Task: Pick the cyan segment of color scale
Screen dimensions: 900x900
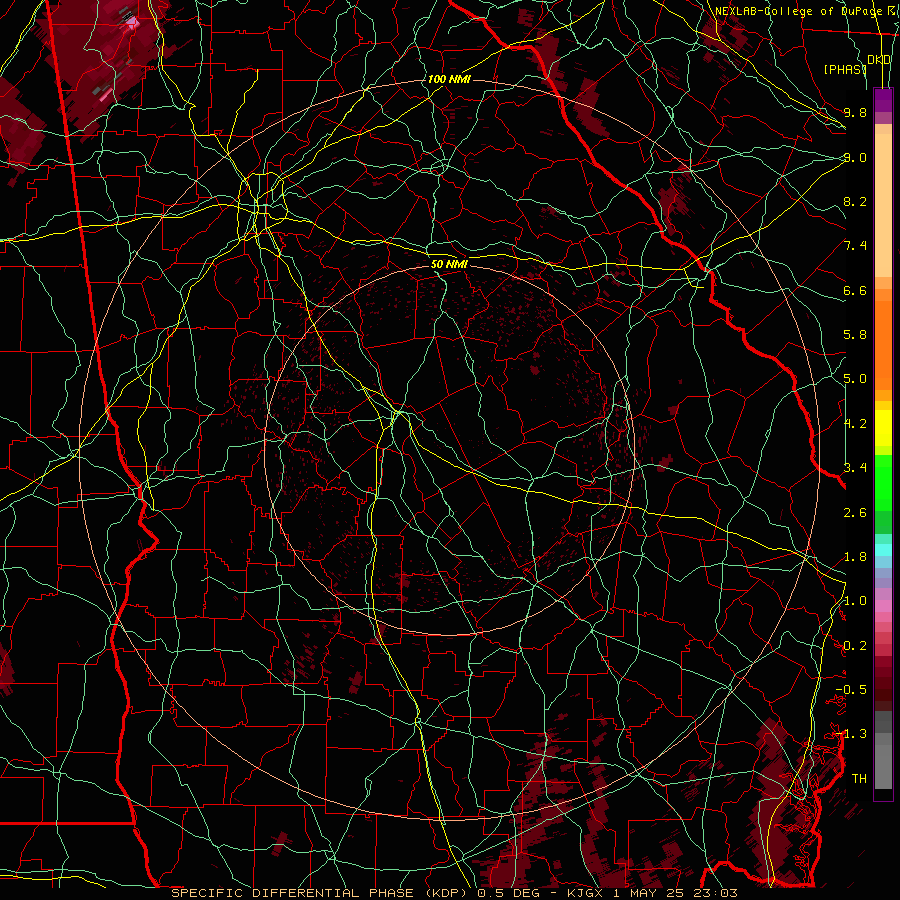Action: tap(883, 549)
